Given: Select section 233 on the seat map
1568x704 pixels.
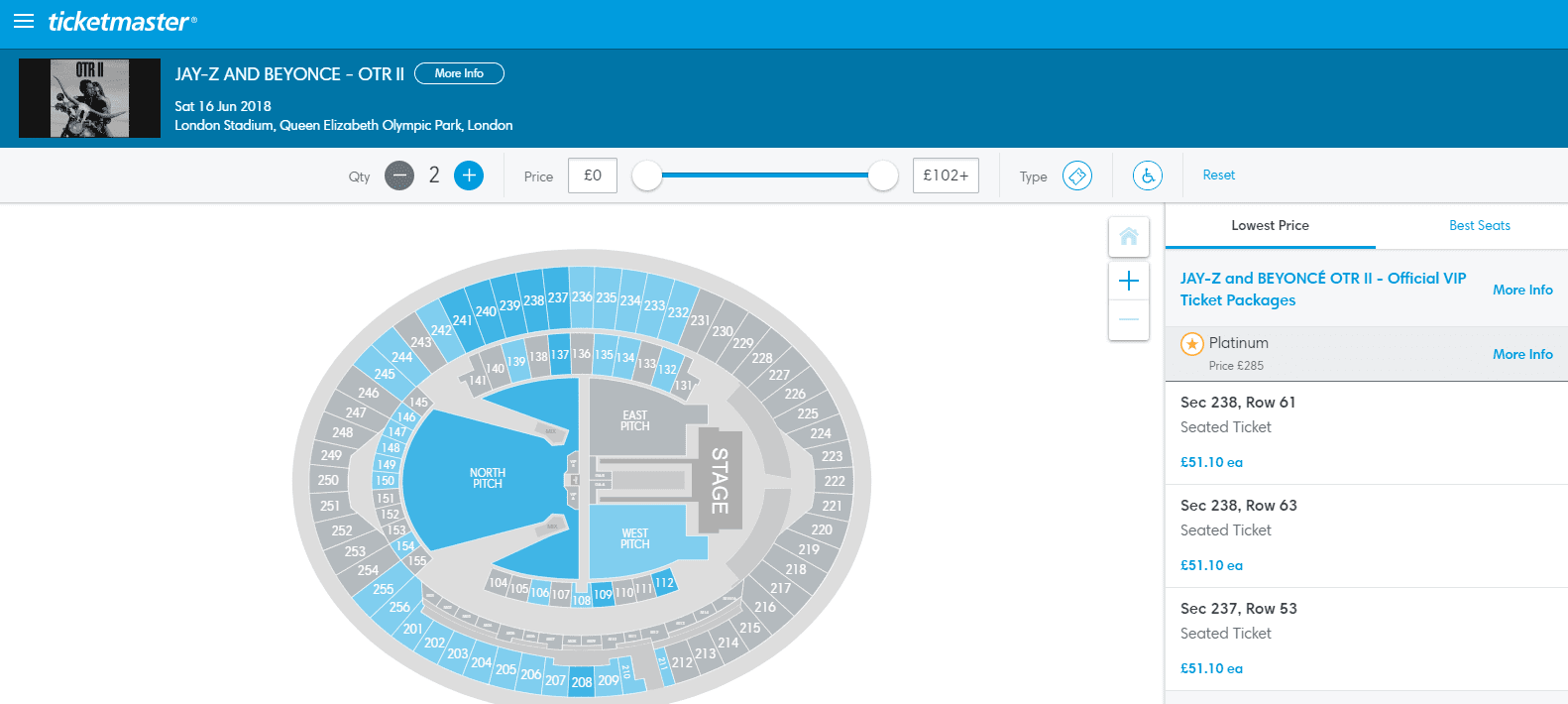Looking at the screenshot, I should pyautogui.click(x=654, y=305).
